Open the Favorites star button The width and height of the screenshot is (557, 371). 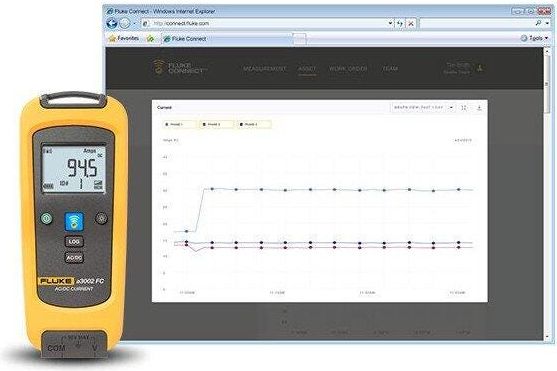coord(123,38)
